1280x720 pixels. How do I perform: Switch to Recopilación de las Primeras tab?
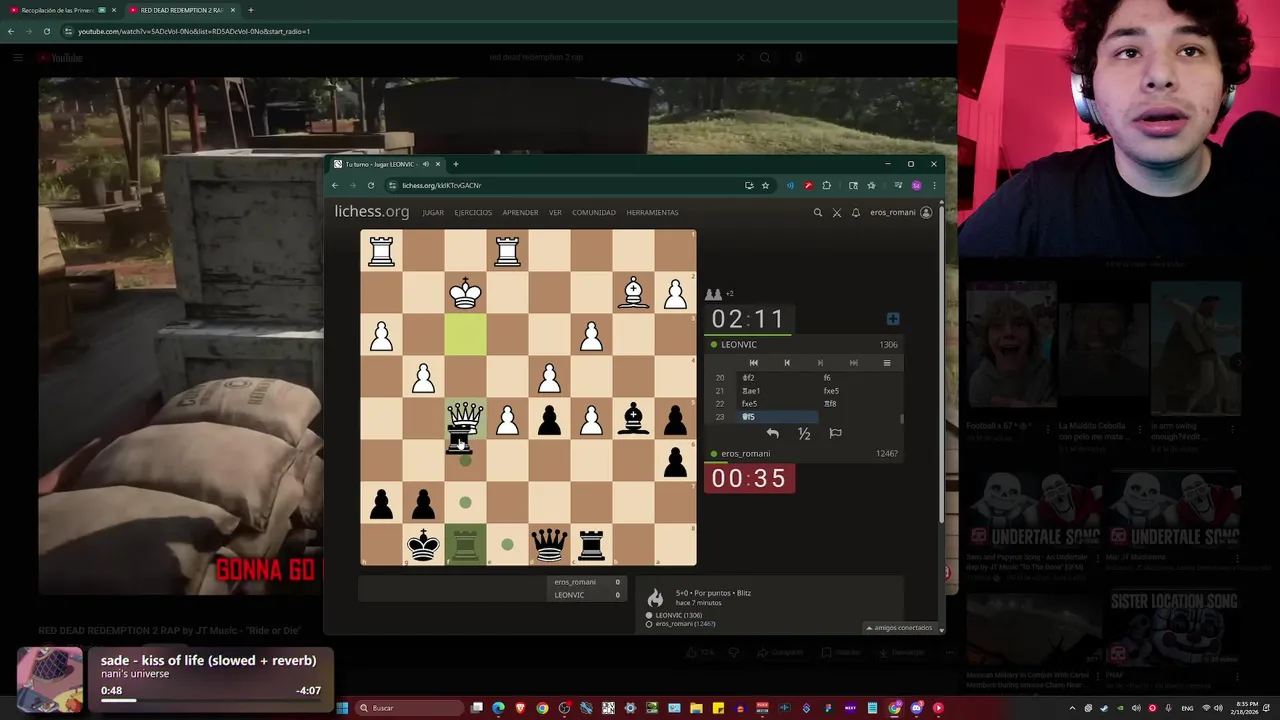(62, 10)
